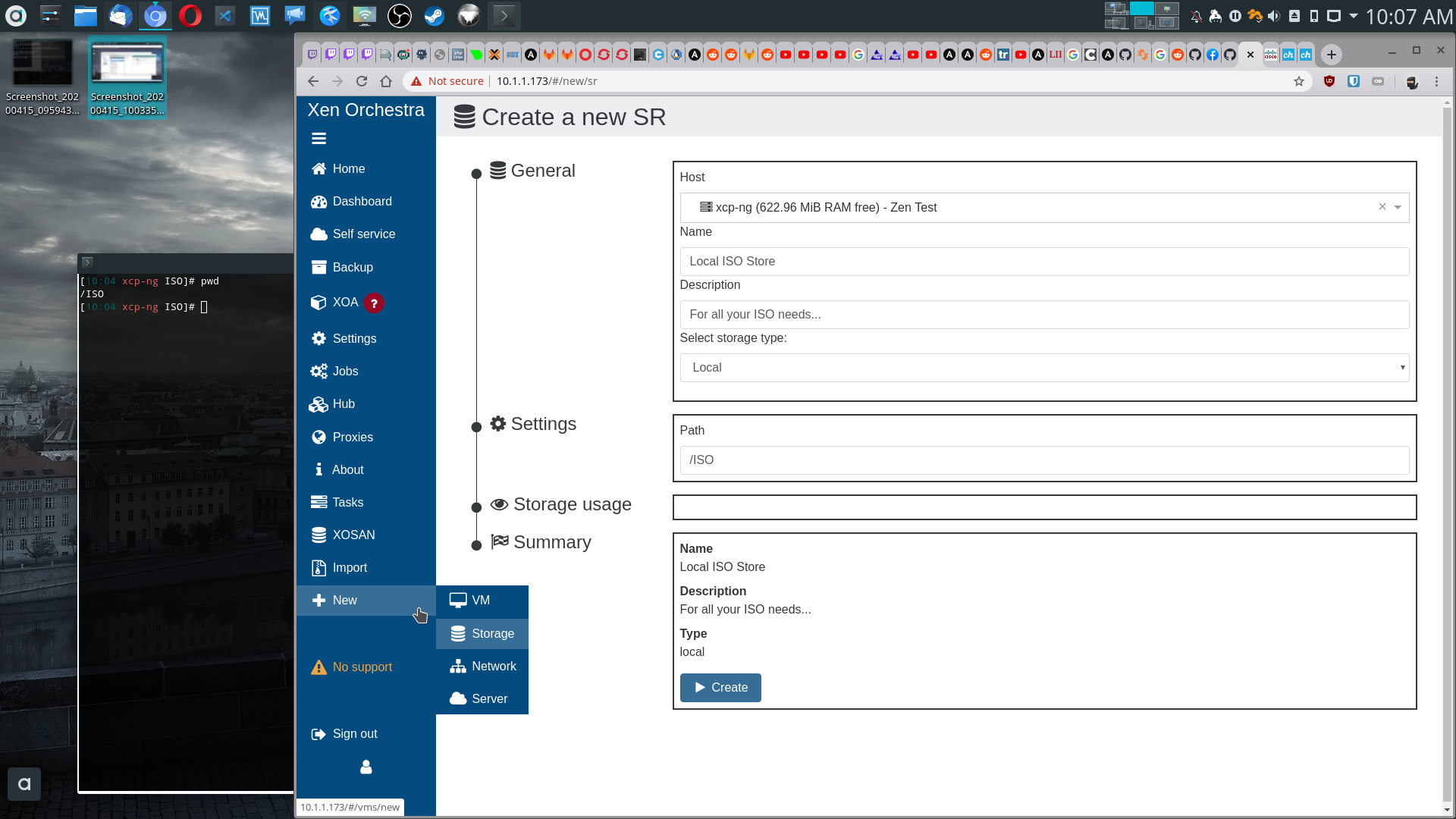Click the Opera icon in the taskbar
The image size is (1456, 819).
tap(190, 15)
